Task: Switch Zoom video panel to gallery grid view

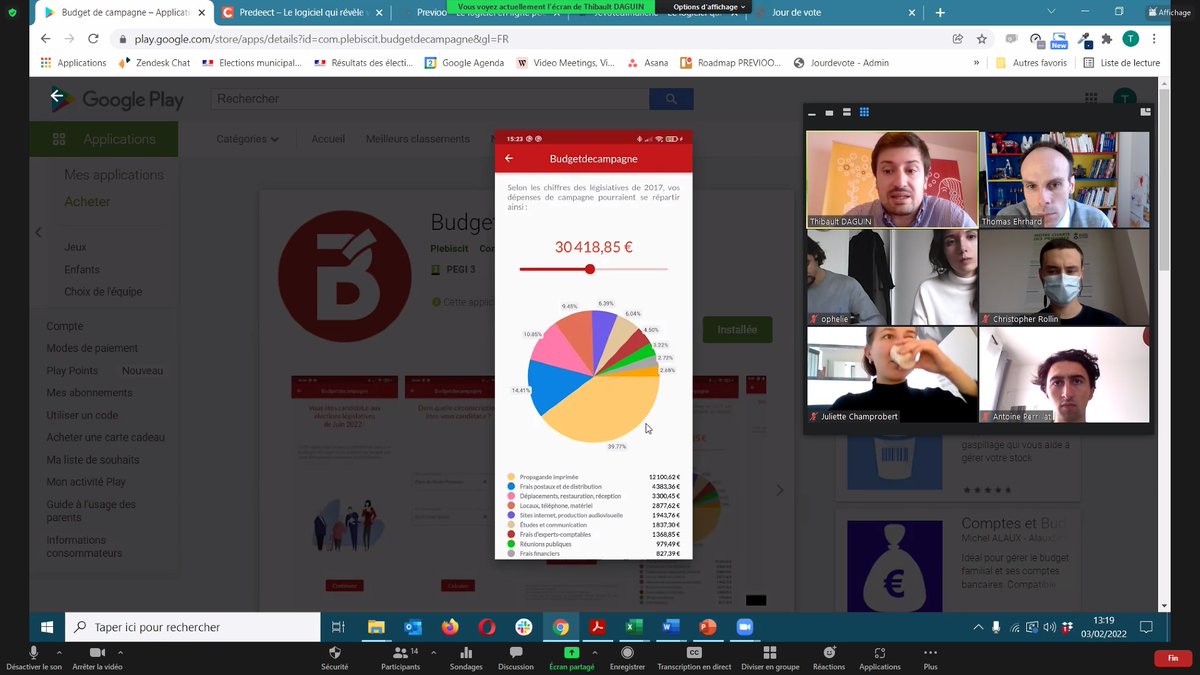Action: [x=865, y=112]
